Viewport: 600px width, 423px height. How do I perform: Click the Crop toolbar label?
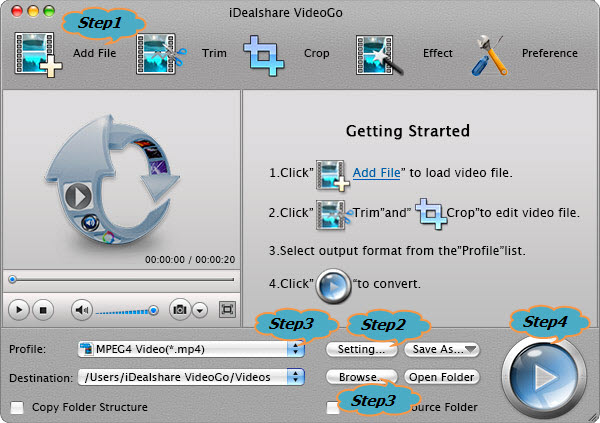click(316, 53)
